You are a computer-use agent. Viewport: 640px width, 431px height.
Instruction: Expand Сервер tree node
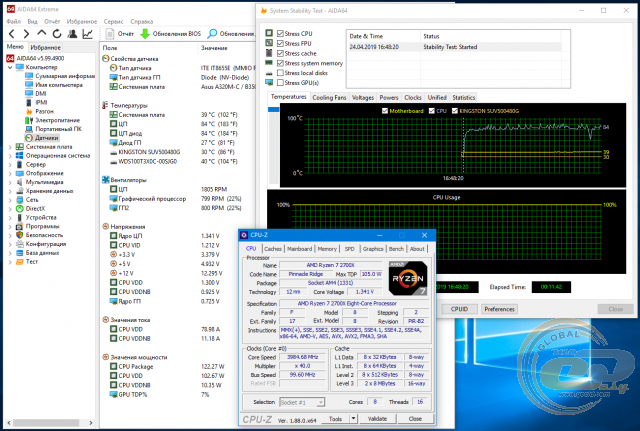point(10,164)
